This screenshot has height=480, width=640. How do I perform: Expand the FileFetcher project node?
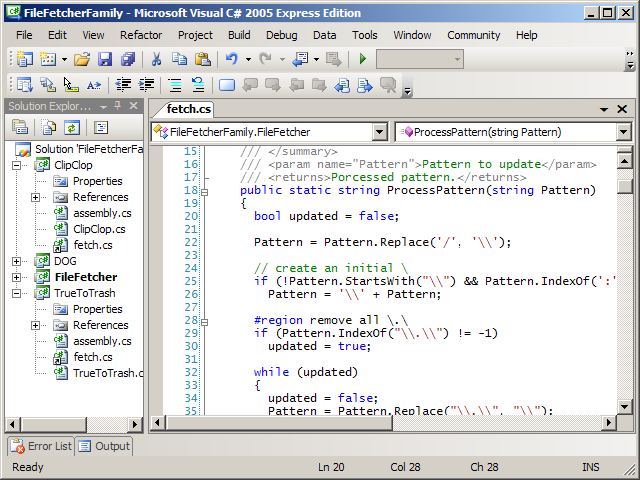16,277
